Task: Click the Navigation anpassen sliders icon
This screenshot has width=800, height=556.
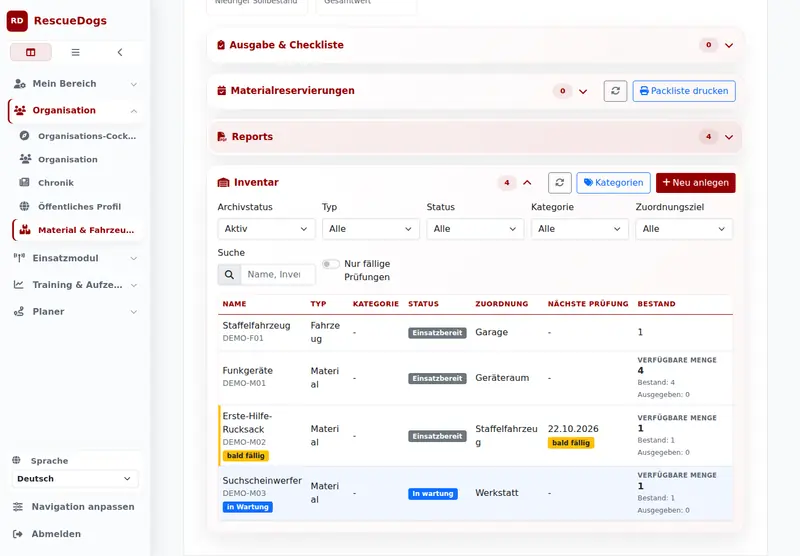Action: [18, 507]
